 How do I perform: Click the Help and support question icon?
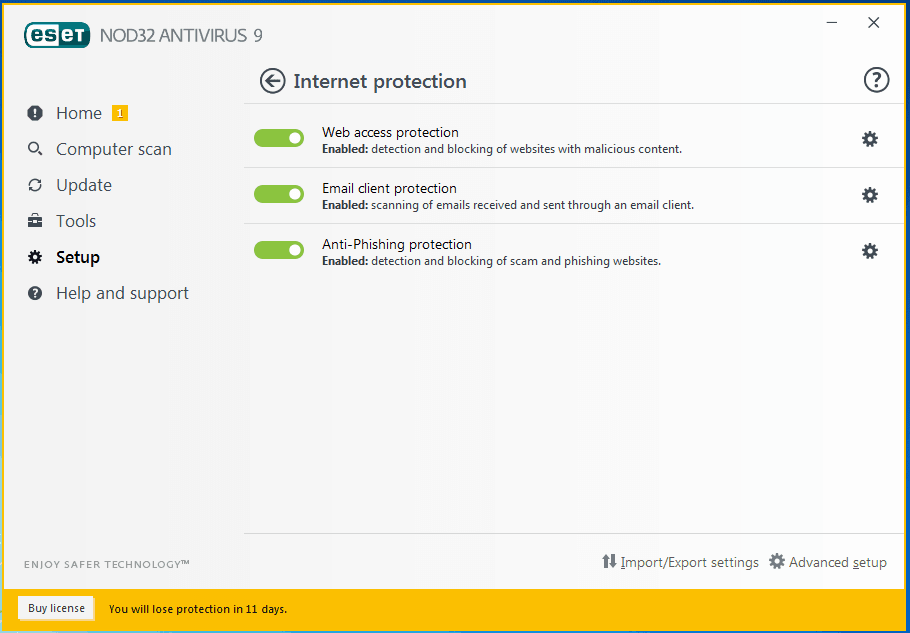[35, 293]
